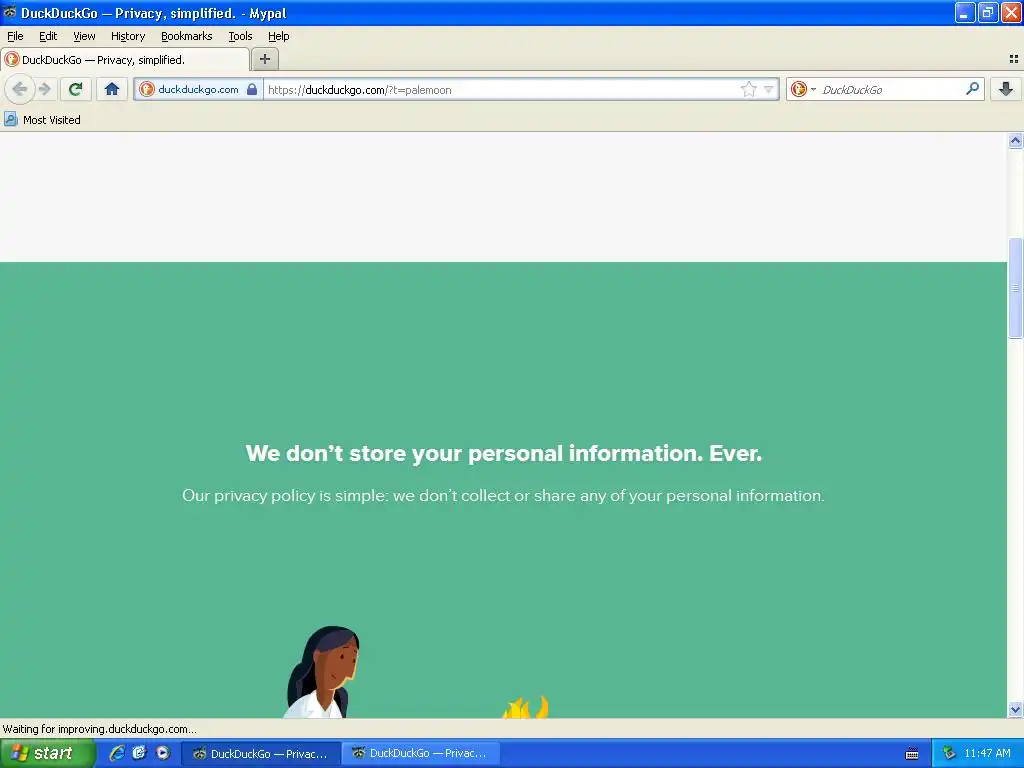Click the status text 'Waiting for improving.duckduckgo.com...'

(x=99, y=729)
